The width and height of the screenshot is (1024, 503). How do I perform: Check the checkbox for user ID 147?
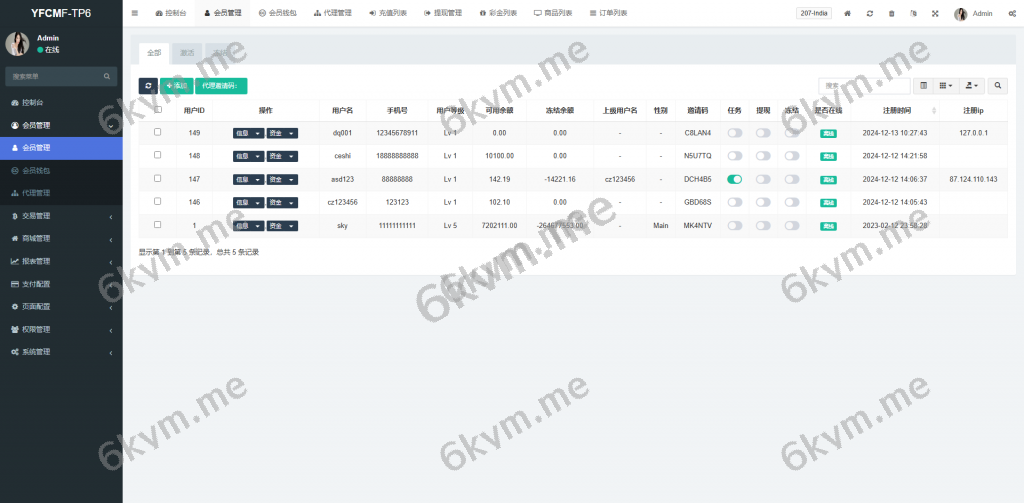[x=157, y=178]
